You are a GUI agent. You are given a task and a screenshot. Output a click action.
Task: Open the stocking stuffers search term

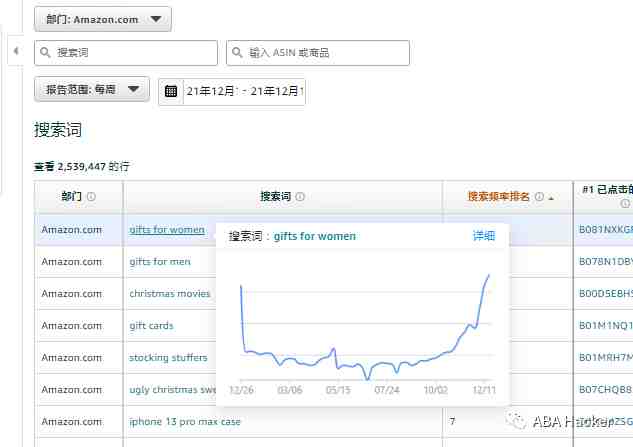click(x=168, y=357)
